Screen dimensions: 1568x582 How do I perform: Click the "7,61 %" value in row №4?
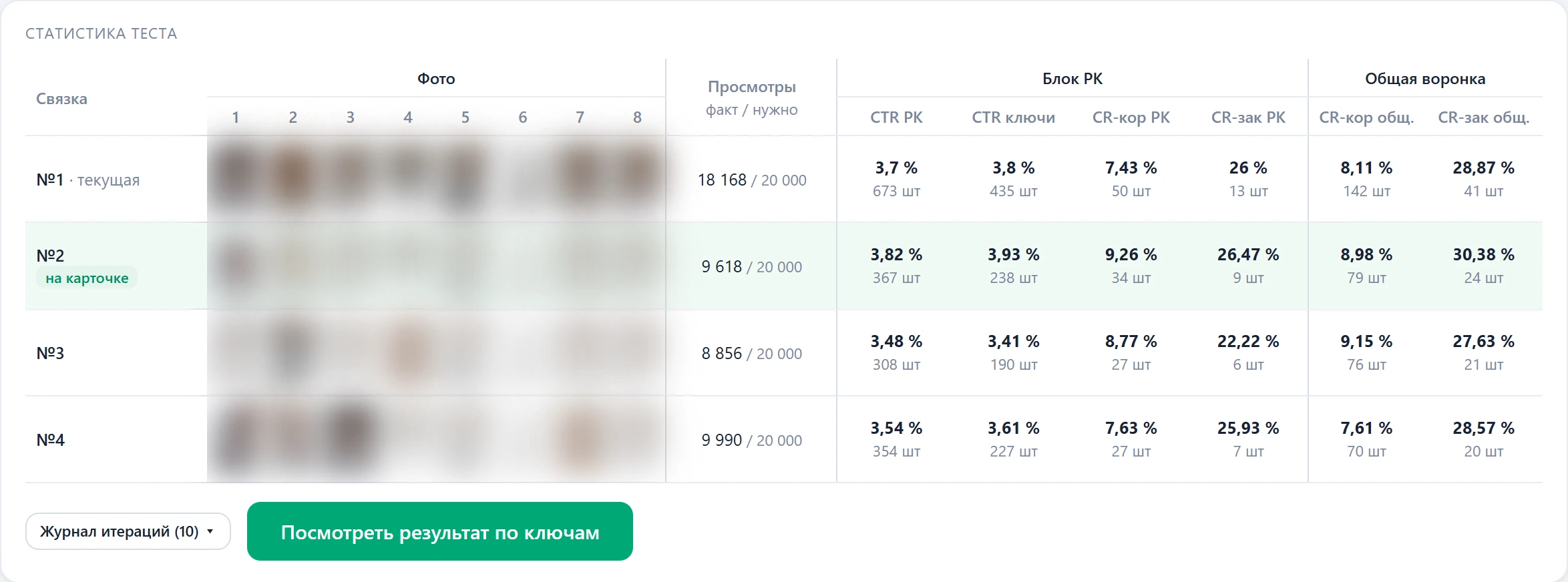[x=1366, y=428]
